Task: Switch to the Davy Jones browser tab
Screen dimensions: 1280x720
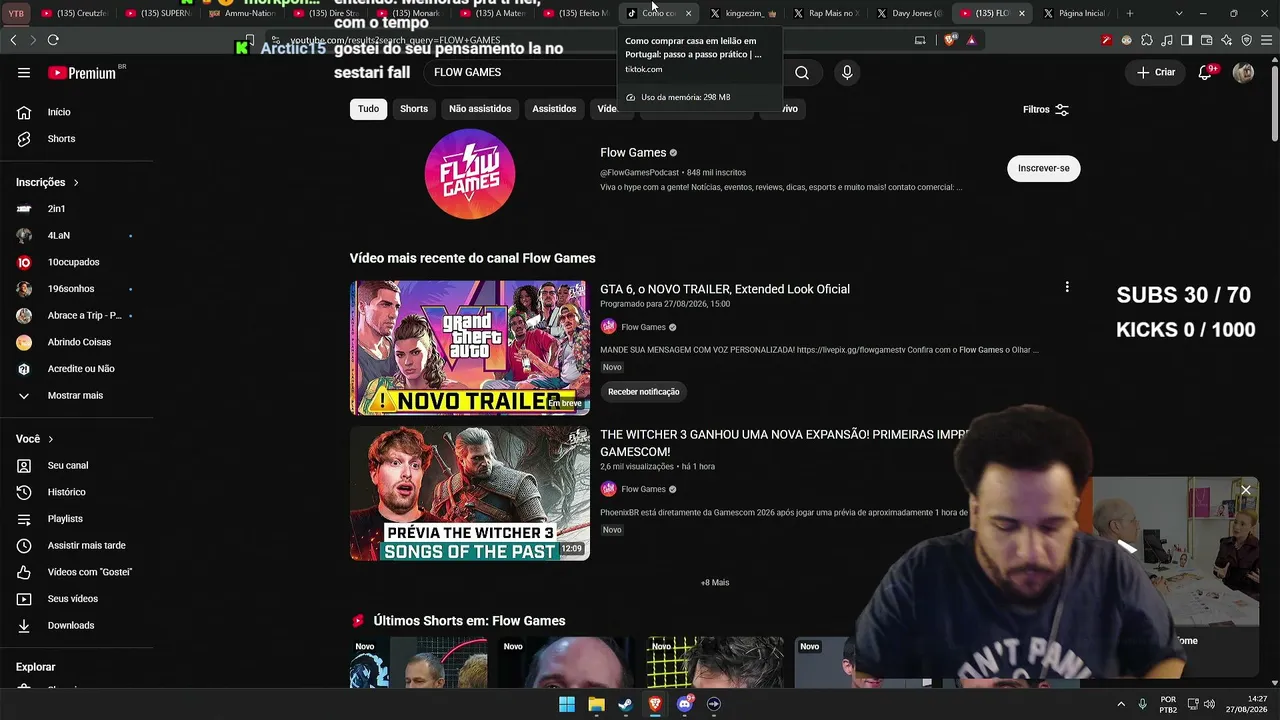Action: (908, 13)
